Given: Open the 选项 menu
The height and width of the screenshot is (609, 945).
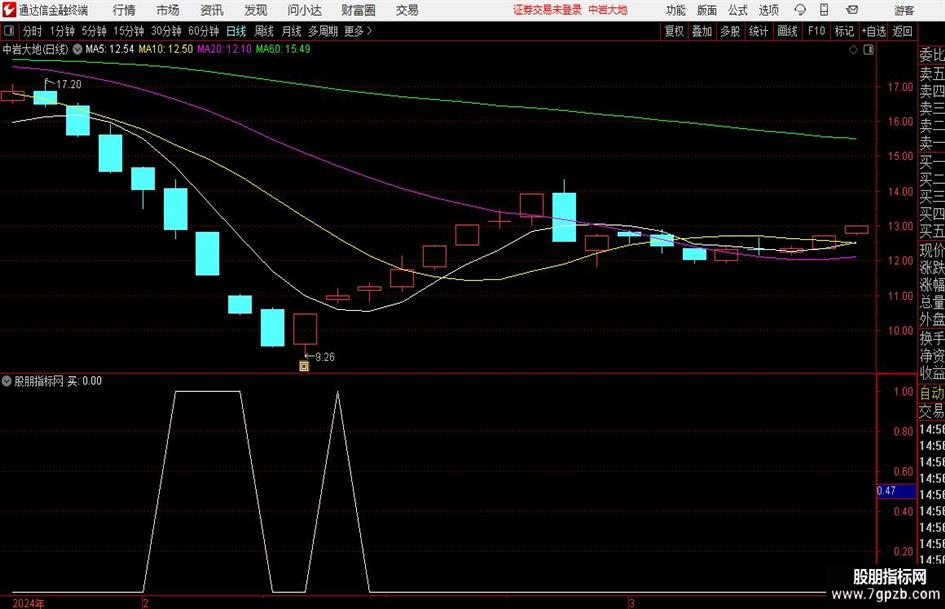Looking at the screenshot, I should pos(768,10).
